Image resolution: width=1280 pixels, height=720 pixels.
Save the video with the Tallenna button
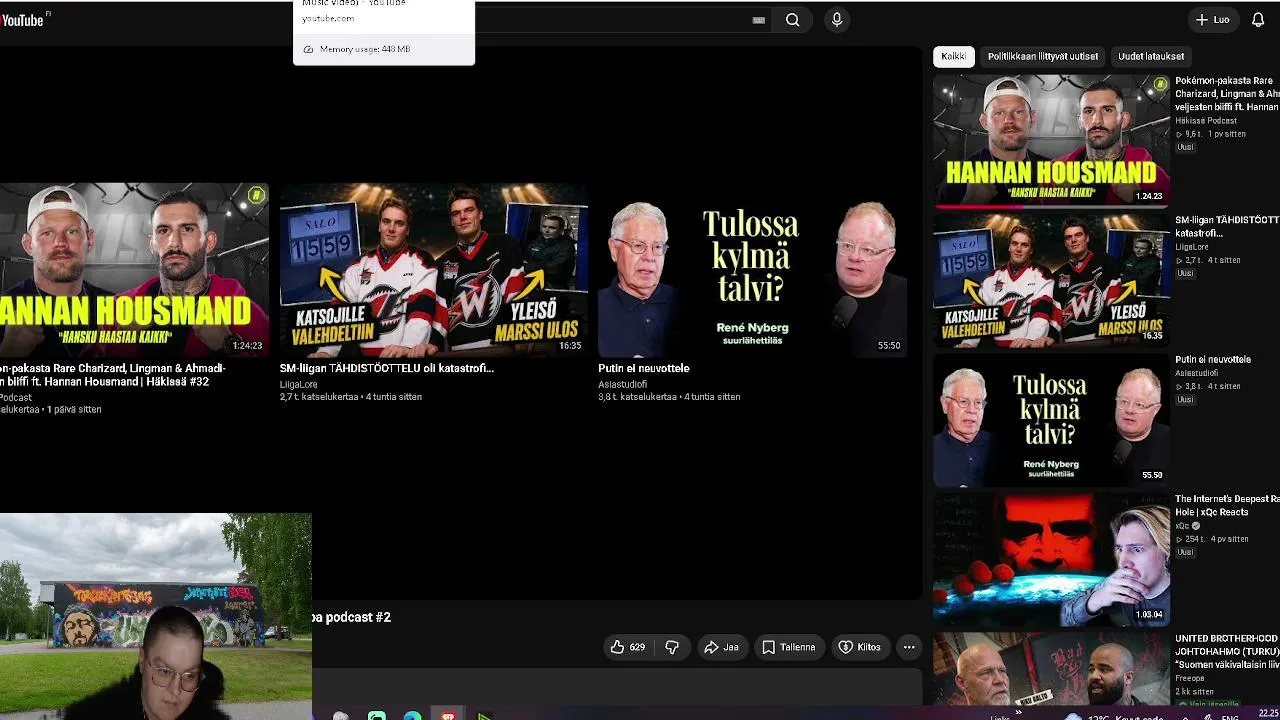(788, 647)
